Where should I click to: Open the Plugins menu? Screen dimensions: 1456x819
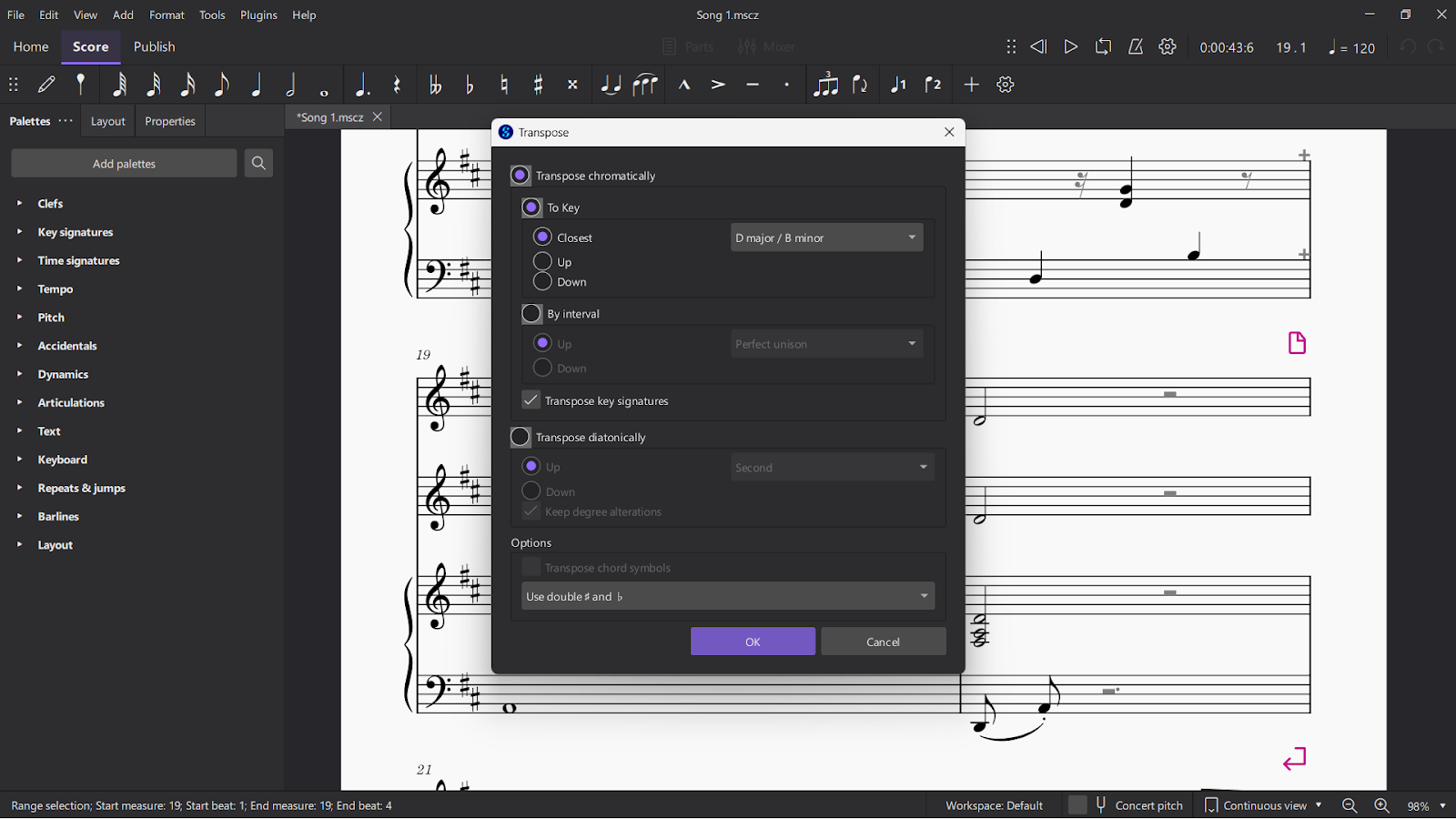coord(258,15)
